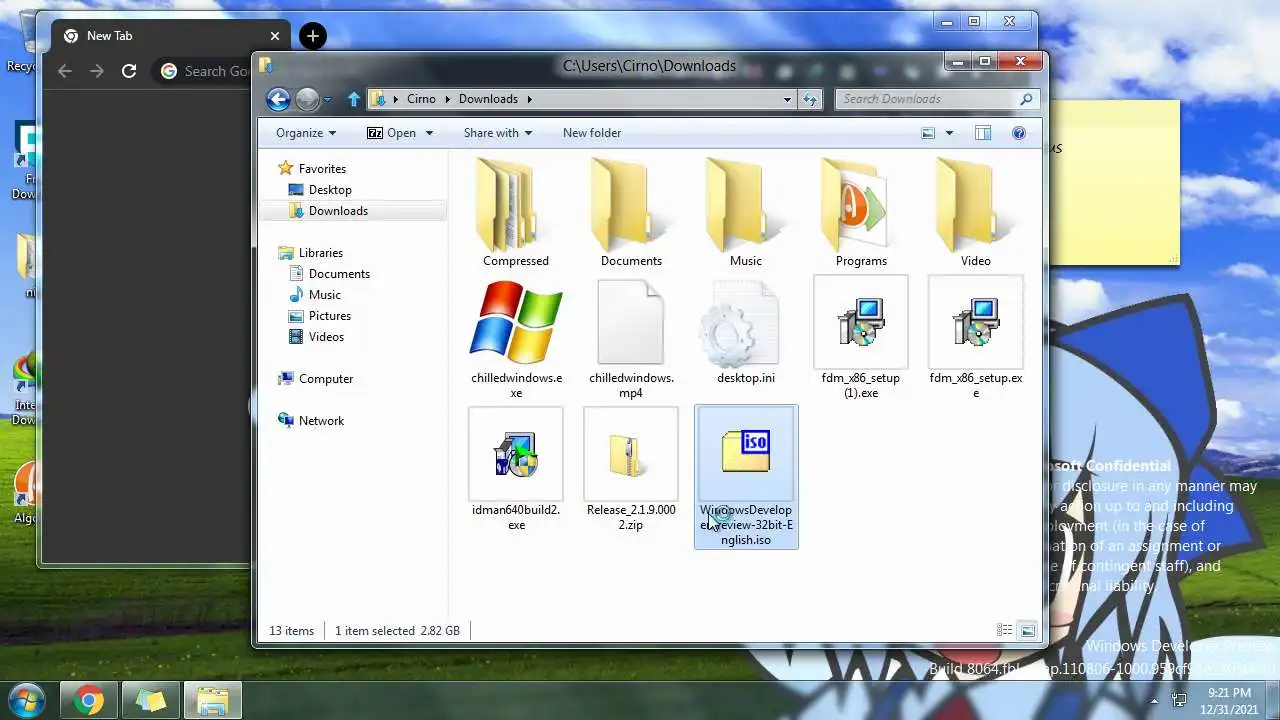Open the Organize dropdown menu

point(306,133)
